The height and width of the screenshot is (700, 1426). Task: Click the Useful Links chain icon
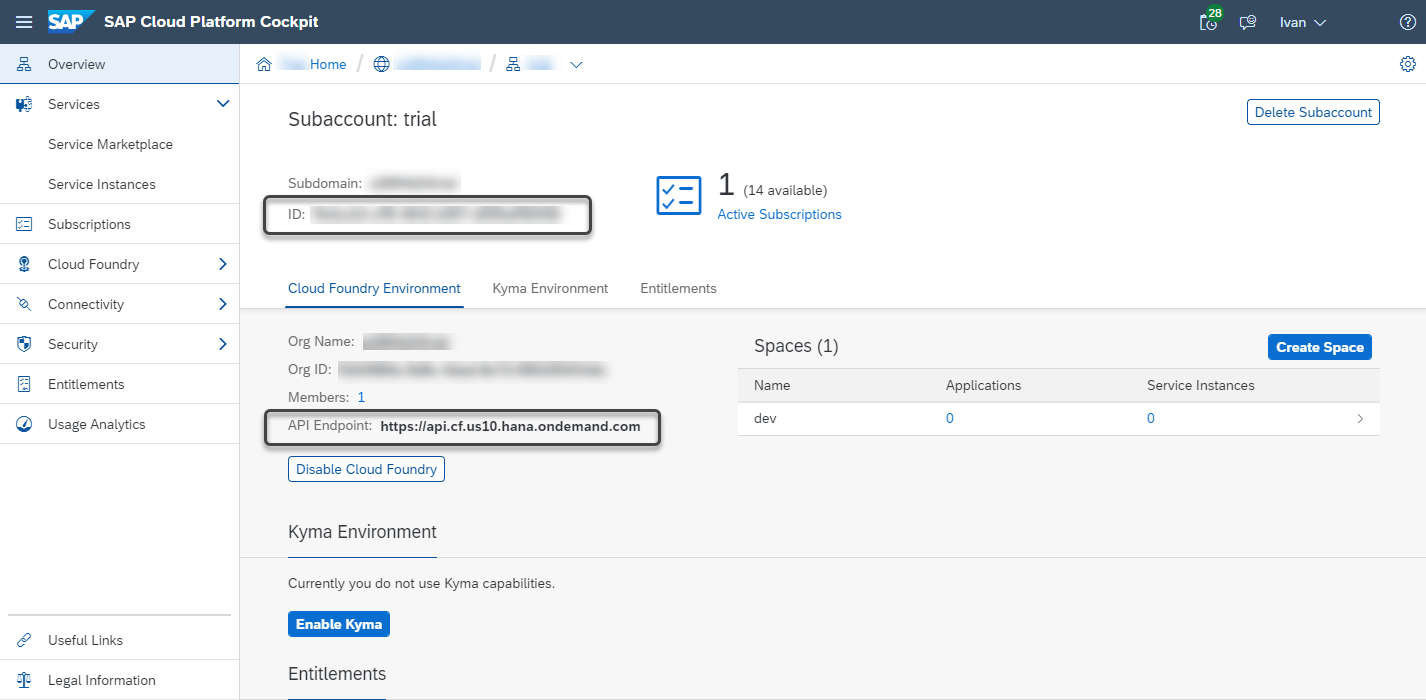pyautogui.click(x=25, y=640)
